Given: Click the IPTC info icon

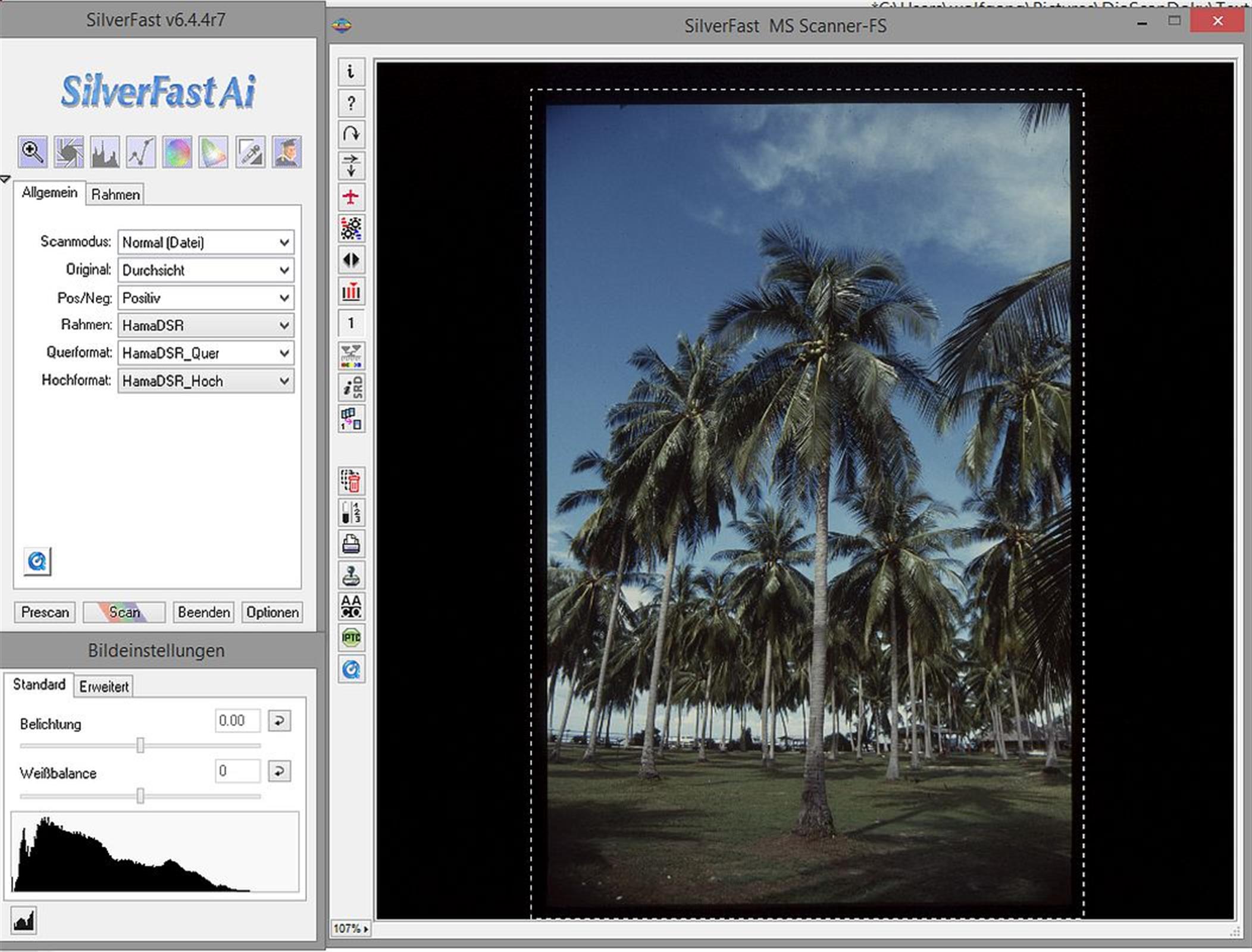Looking at the screenshot, I should pyautogui.click(x=351, y=638).
